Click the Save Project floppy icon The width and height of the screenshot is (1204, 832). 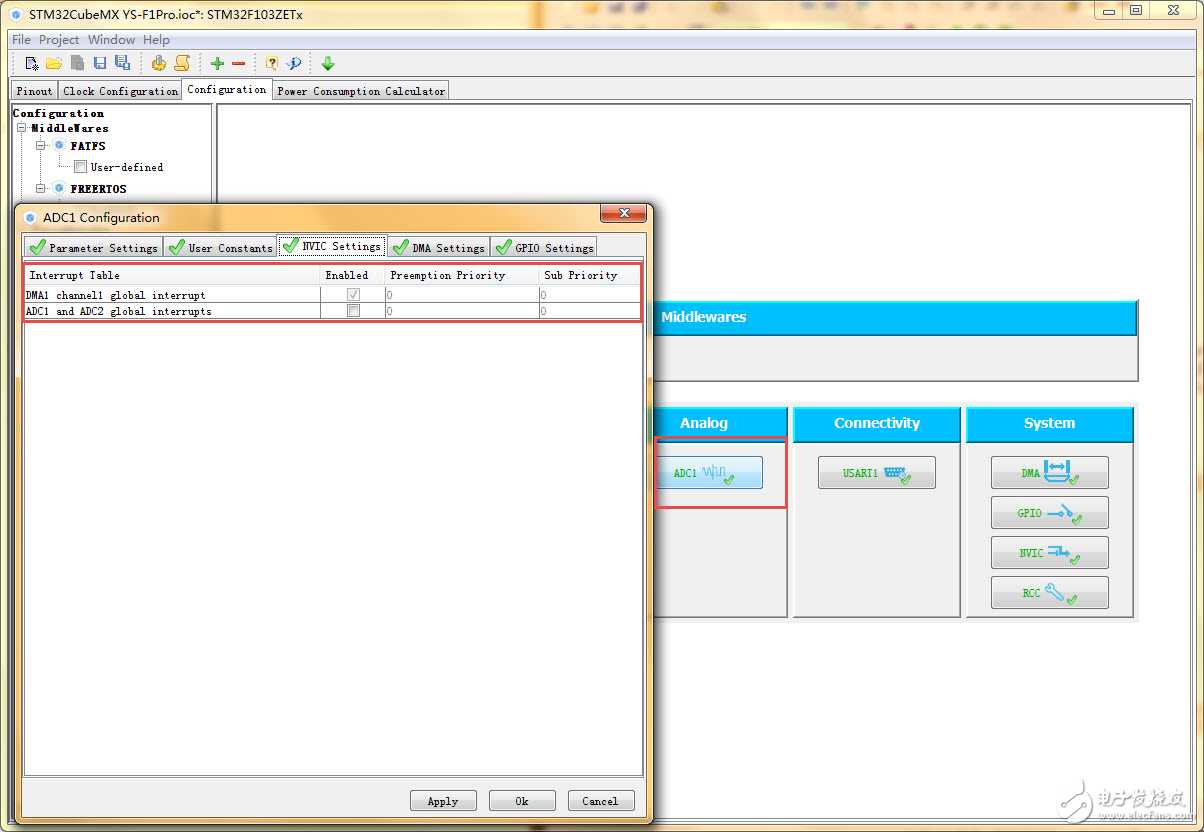(100, 63)
